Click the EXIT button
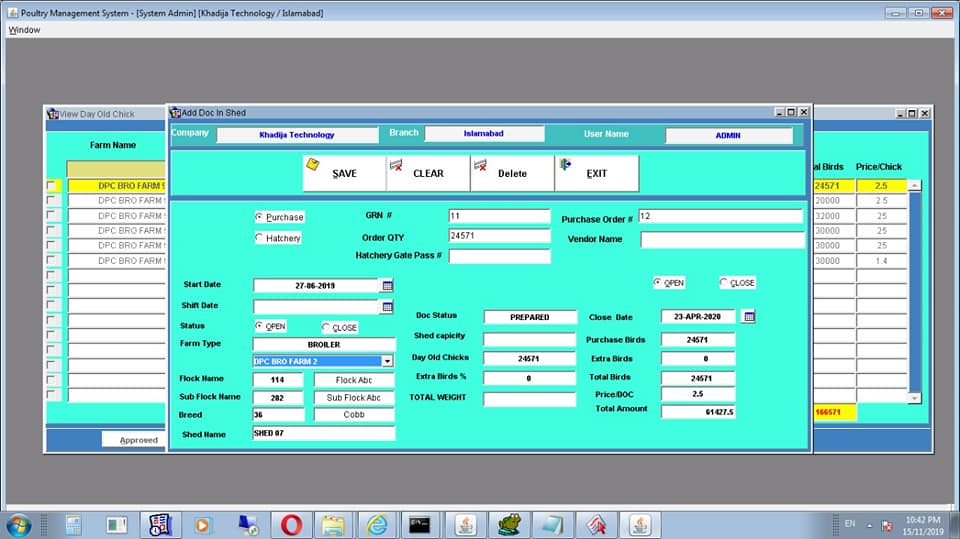Image resolution: width=960 pixels, height=539 pixels. coord(596,173)
